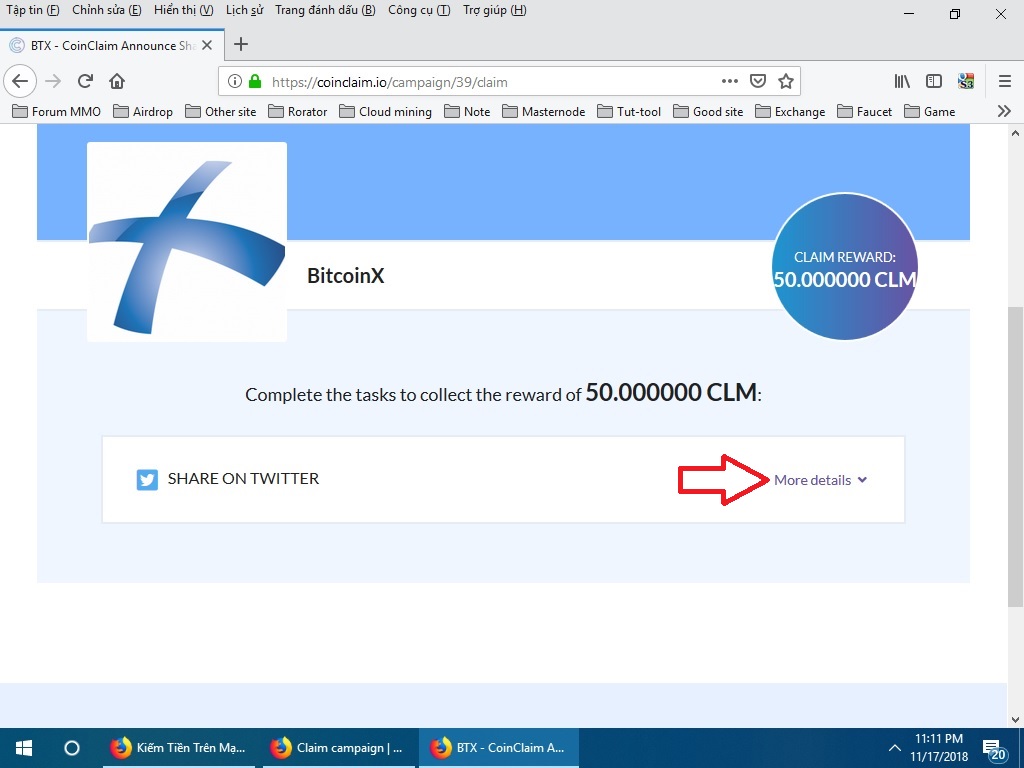
Task: Open Good site bookmark folder
Action: pos(709,112)
